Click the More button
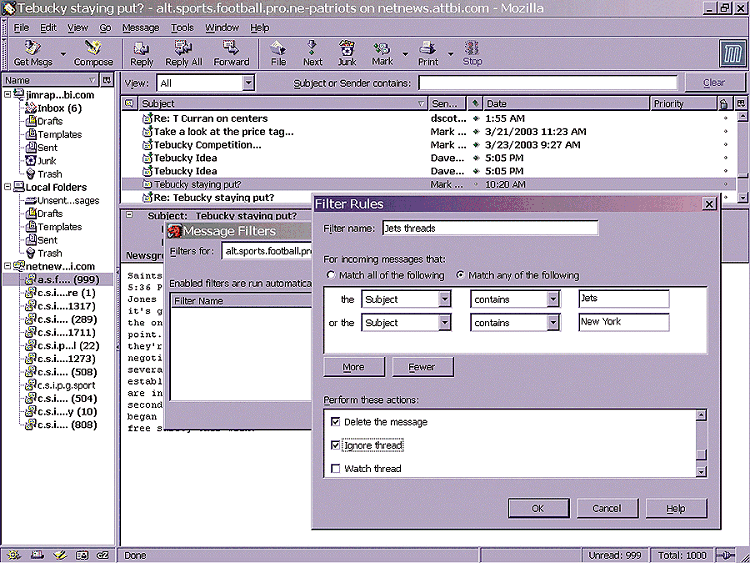 354,367
